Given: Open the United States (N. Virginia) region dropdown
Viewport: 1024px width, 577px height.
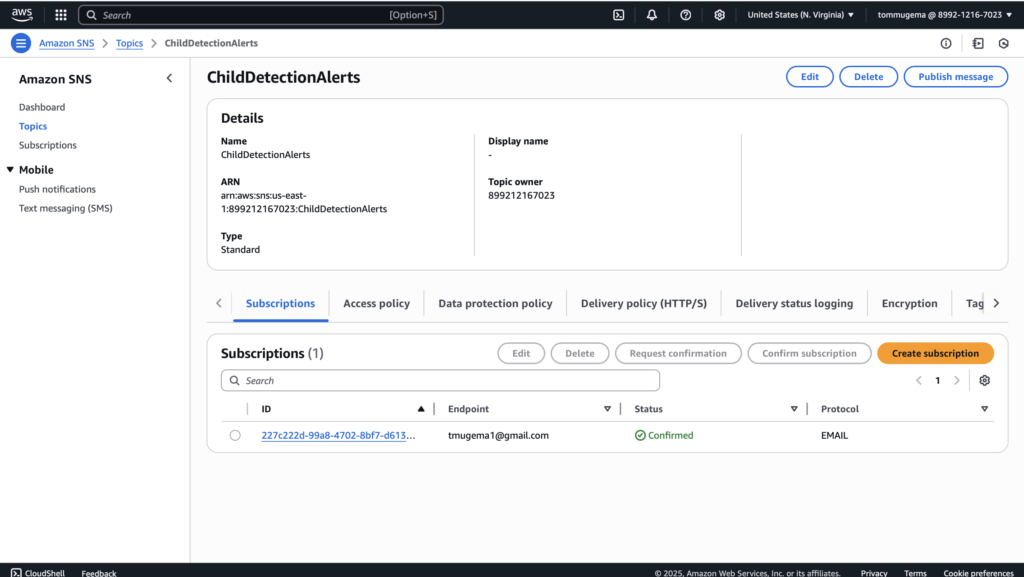Looking at the screenshot, I should [800, 15].
